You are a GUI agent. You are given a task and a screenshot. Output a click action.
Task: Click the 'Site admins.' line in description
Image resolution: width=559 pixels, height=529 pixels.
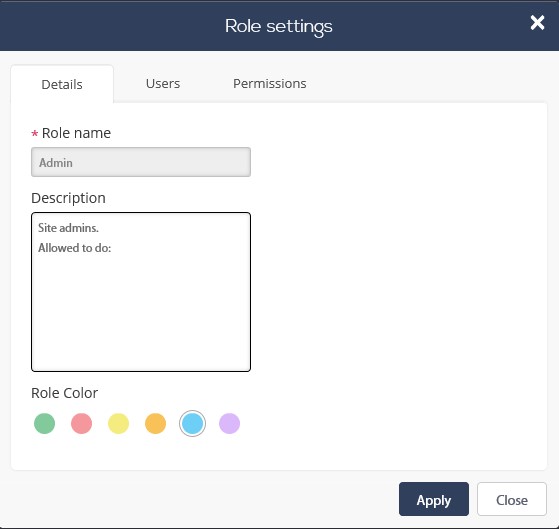[68, 228]
